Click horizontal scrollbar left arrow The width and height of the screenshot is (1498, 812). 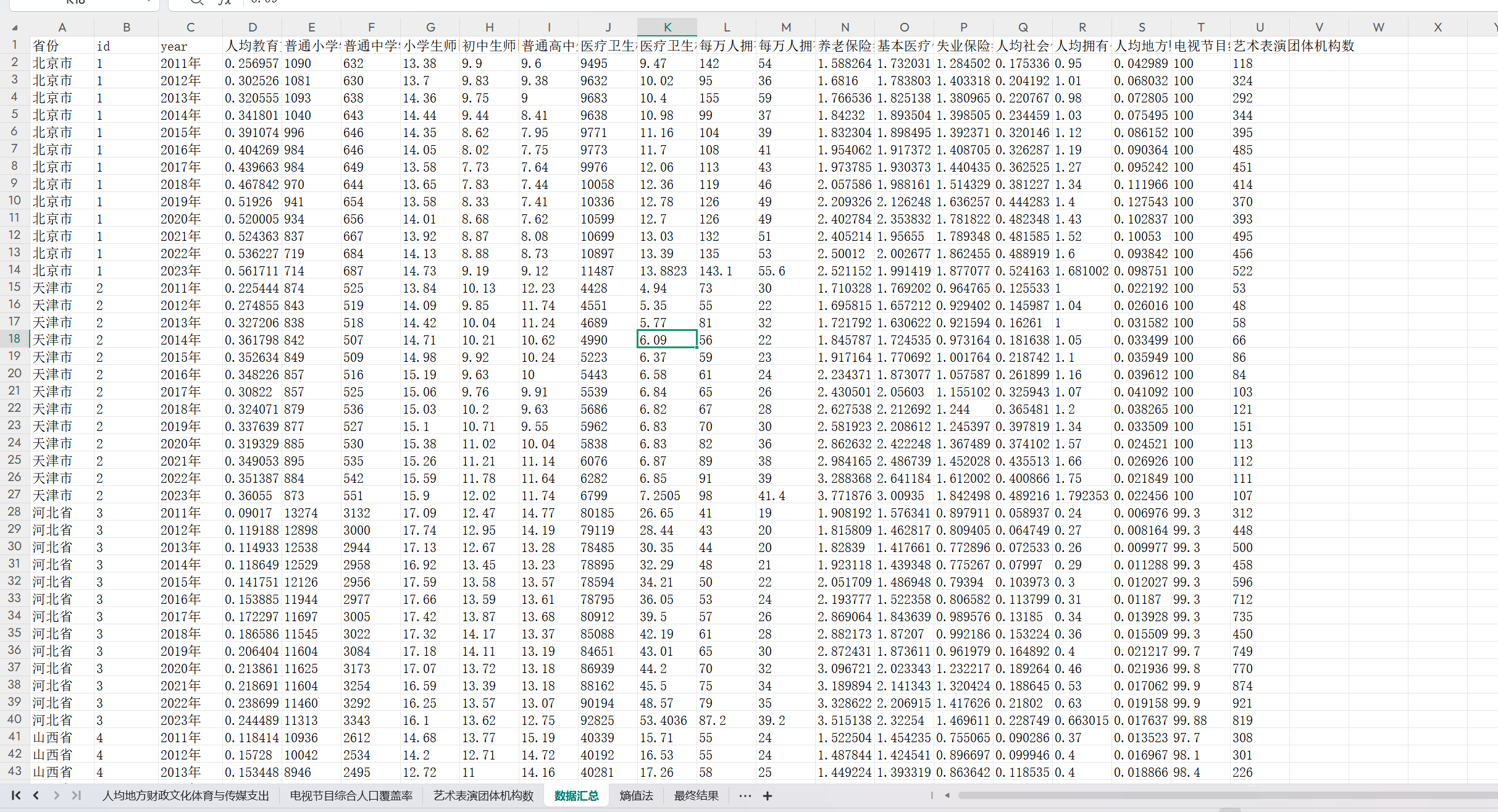(x=947, y=795)
